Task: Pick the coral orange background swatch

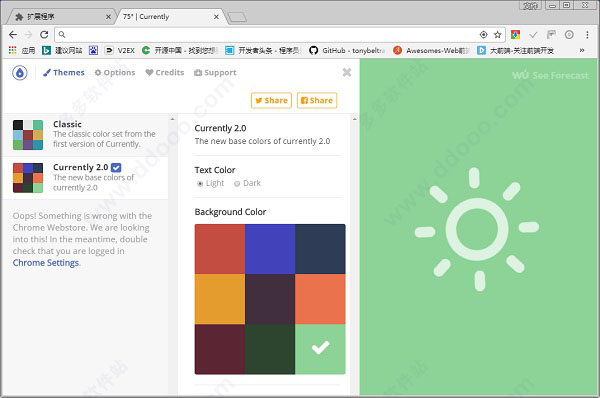Action: pyautogui.click(x=320, y=299)
